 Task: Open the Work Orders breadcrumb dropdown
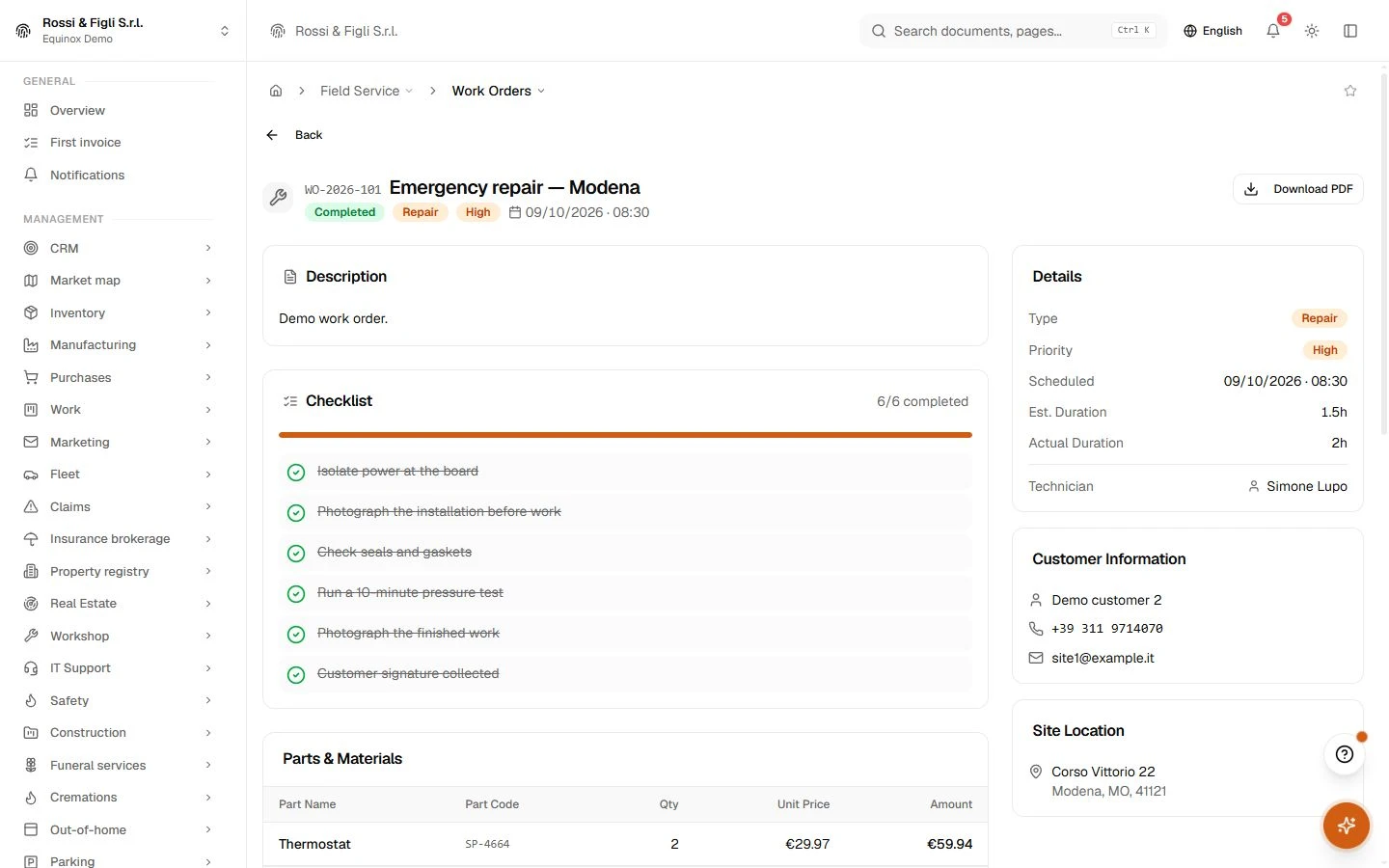pos(499,91)
